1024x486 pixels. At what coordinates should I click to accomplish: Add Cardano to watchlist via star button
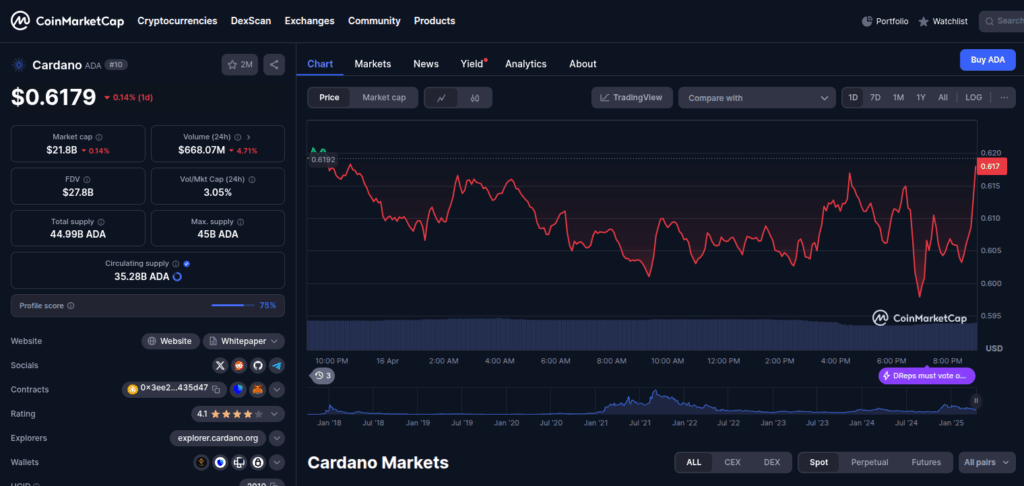point(240,65)
